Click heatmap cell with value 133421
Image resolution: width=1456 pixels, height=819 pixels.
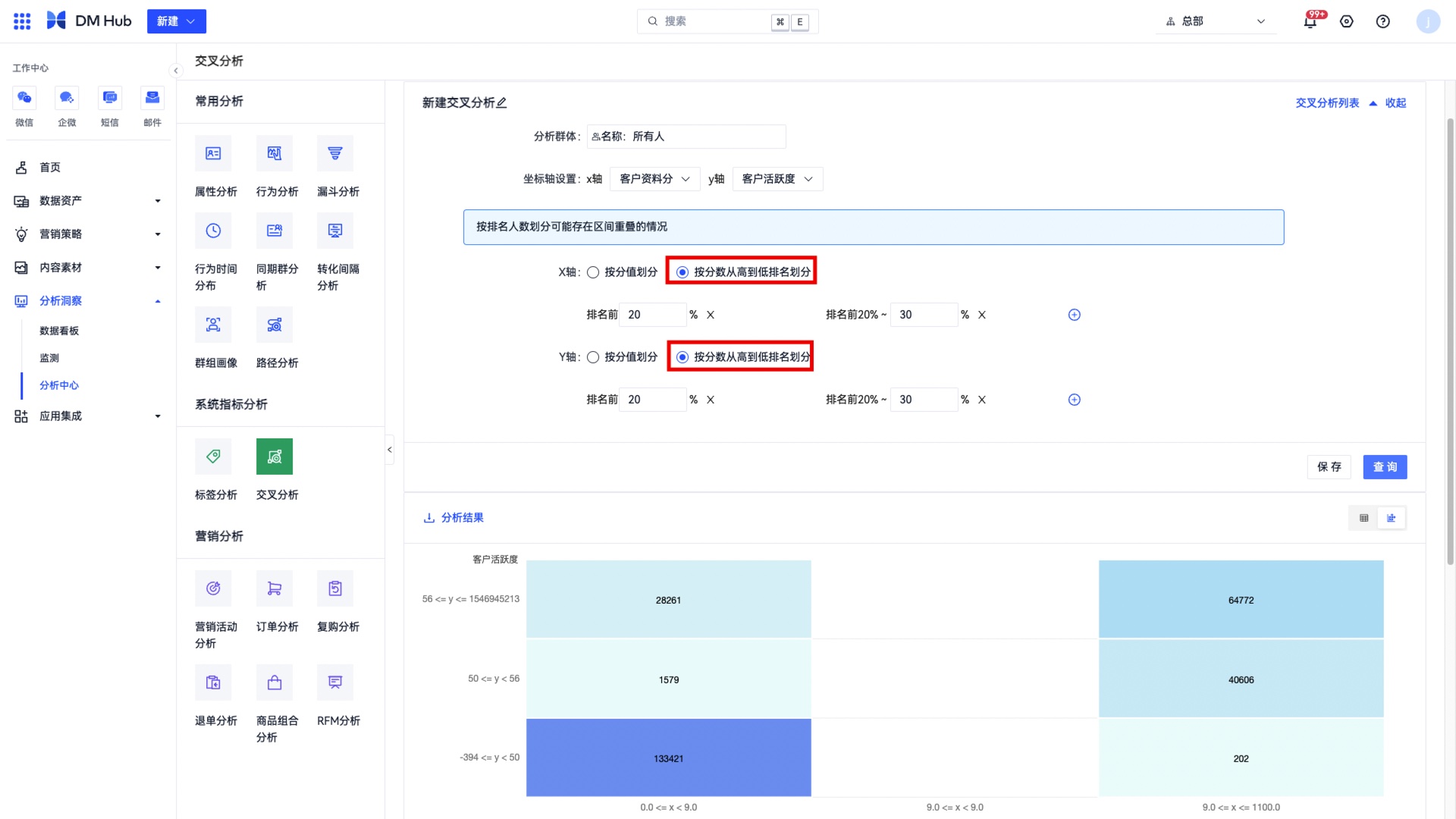(x=669, y=758)
